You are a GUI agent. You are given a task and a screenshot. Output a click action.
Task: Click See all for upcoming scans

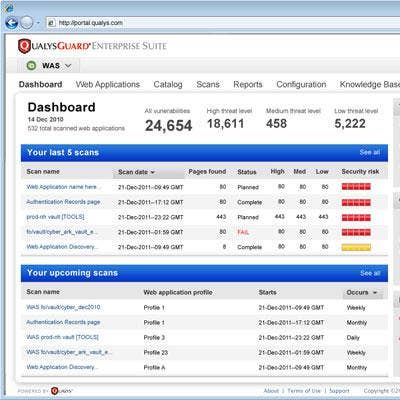pyautogui.click(x=370, y=273)
